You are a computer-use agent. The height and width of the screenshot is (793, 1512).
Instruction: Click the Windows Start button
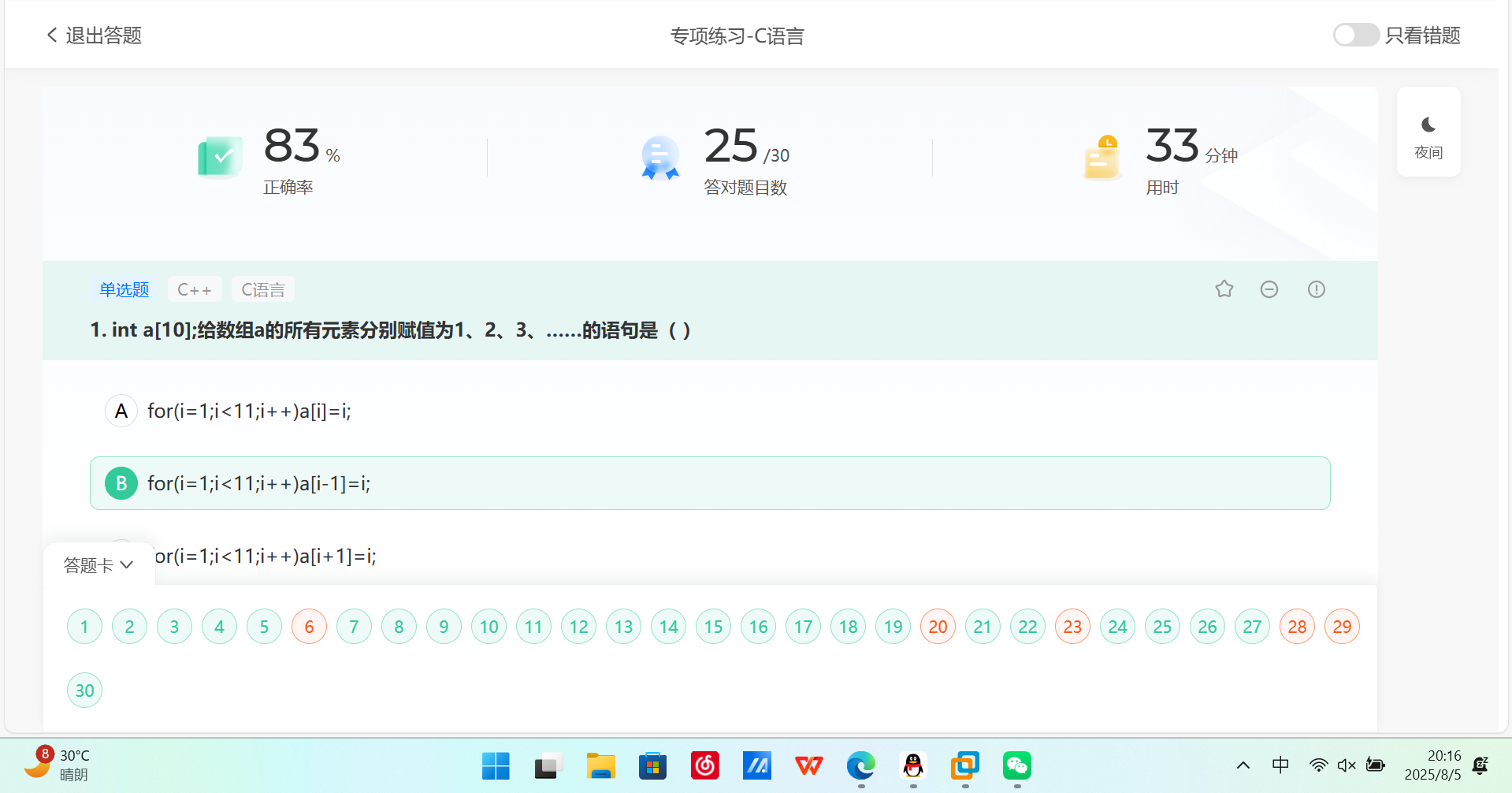click(496, 765)
